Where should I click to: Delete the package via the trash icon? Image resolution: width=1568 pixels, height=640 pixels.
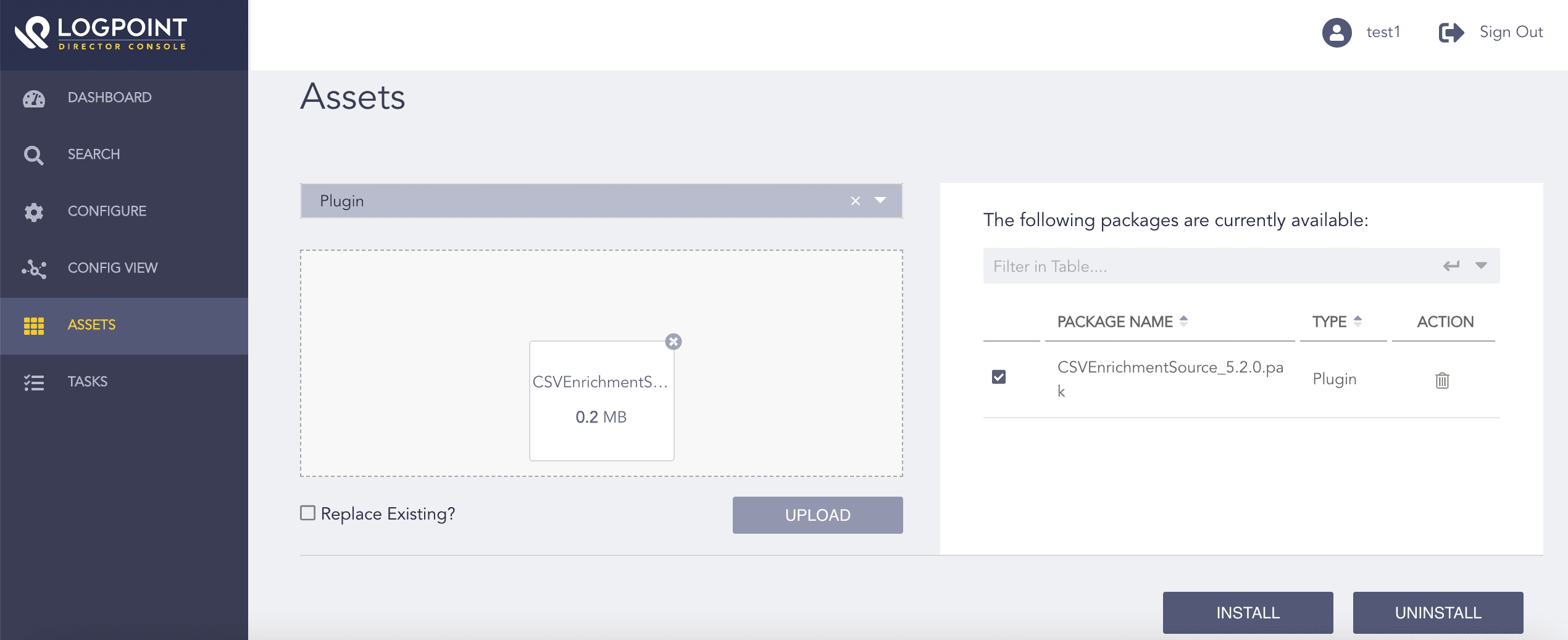pyautogui.click(x=1443, y=379)
